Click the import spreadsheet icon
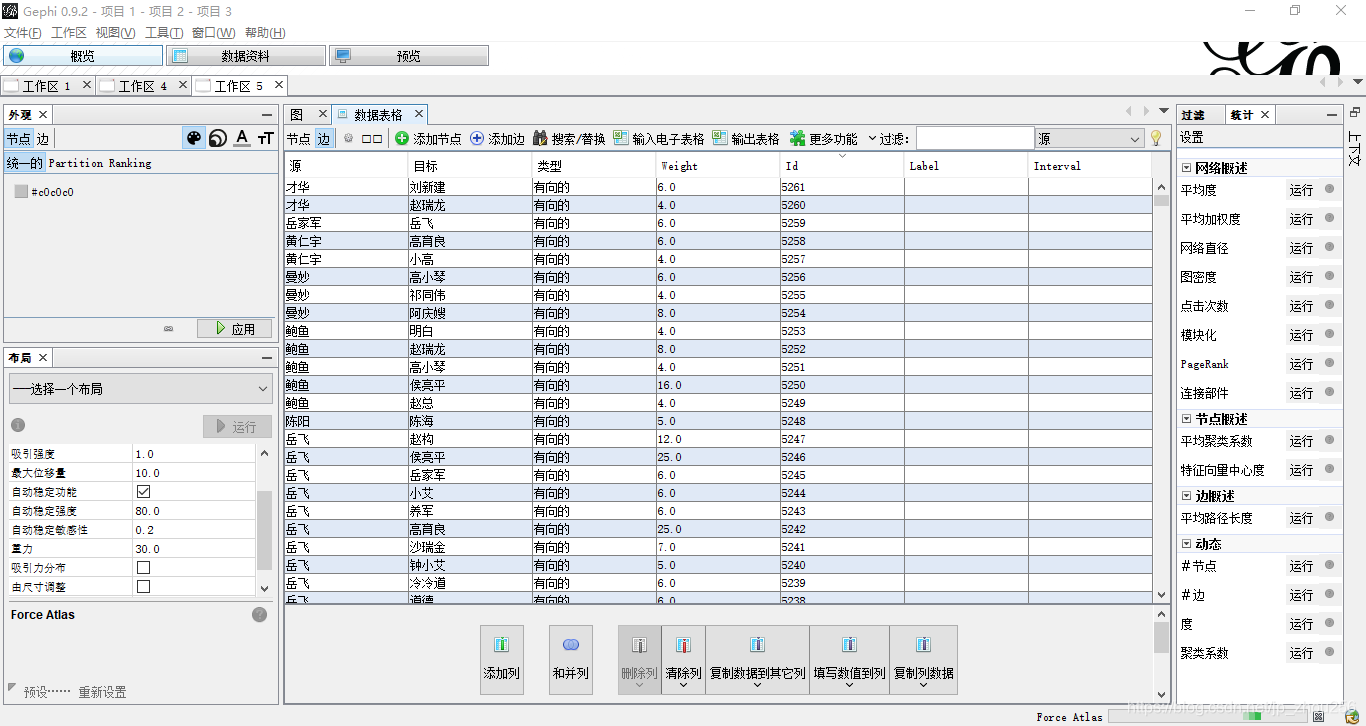 pos(621,139)
